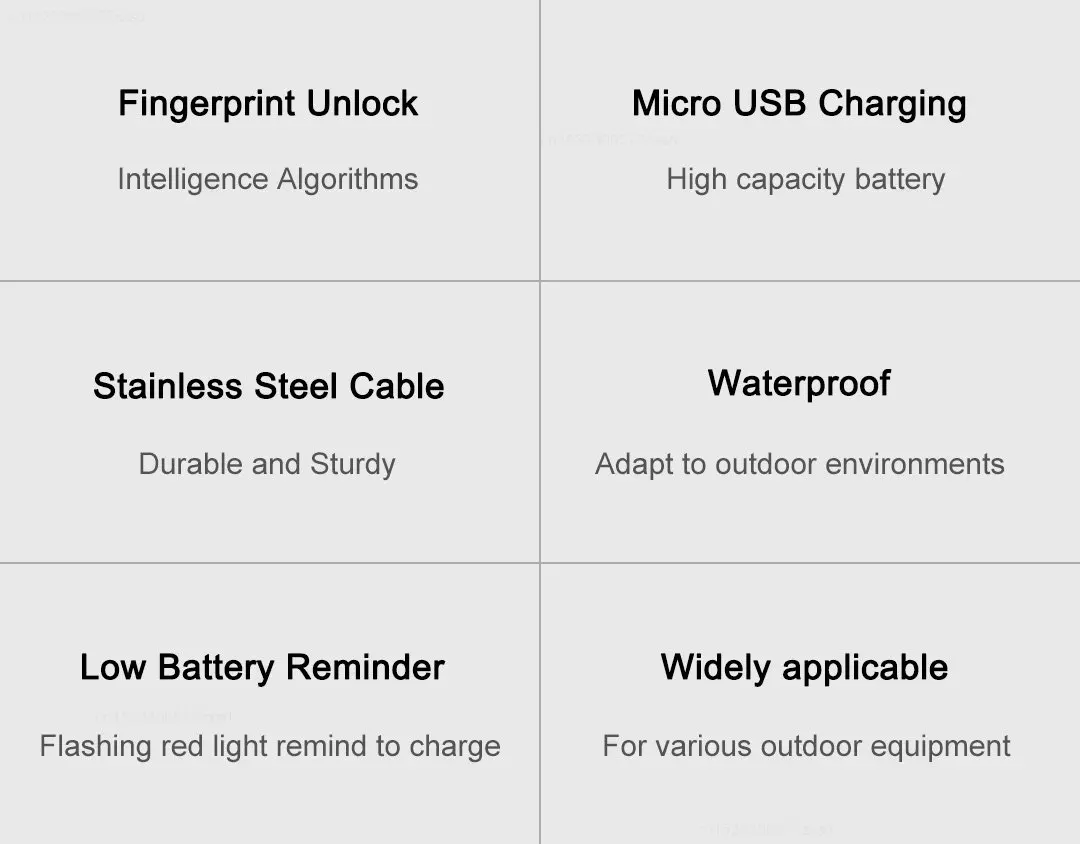Select Flashing red light remind to charge
Viewport: 1080px width, 844px height.
[270, 747]
